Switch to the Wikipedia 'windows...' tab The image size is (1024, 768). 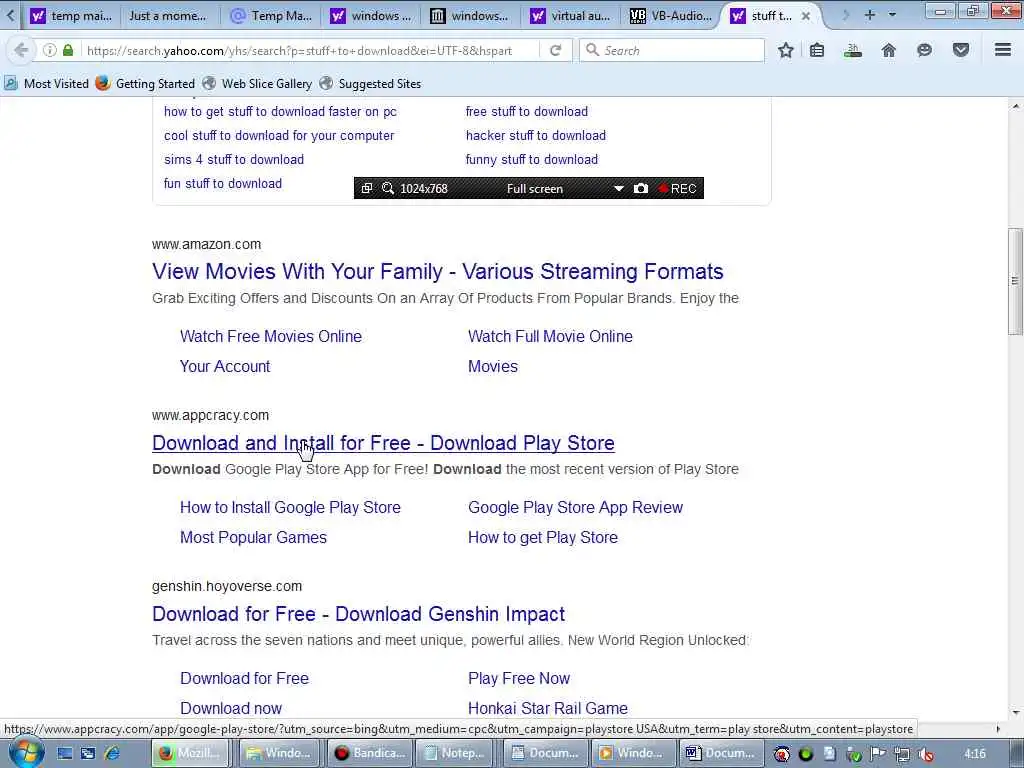point(470,16)
